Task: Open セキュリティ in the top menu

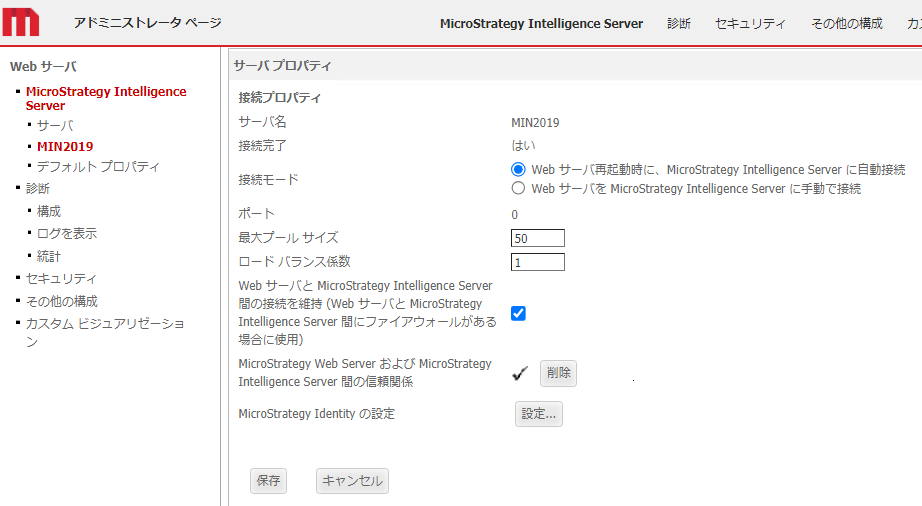Action: 750,24
